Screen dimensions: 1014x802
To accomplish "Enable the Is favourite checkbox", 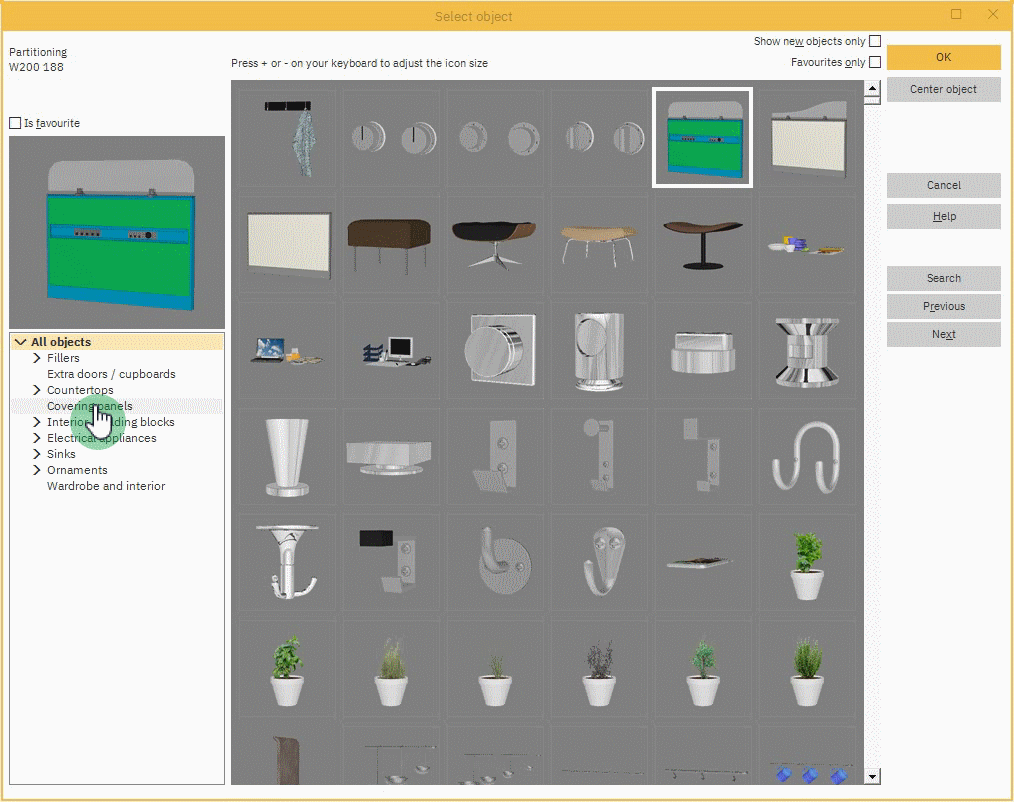I will pos(15,123).
